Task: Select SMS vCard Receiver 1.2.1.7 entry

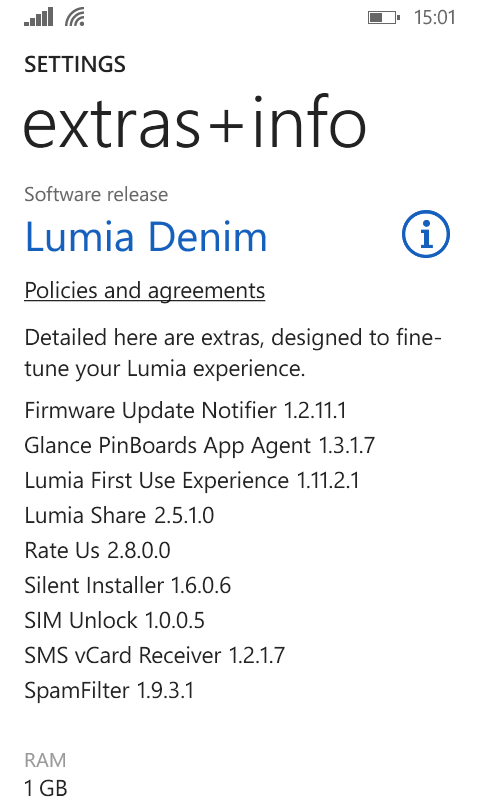Action: [155, 656]
